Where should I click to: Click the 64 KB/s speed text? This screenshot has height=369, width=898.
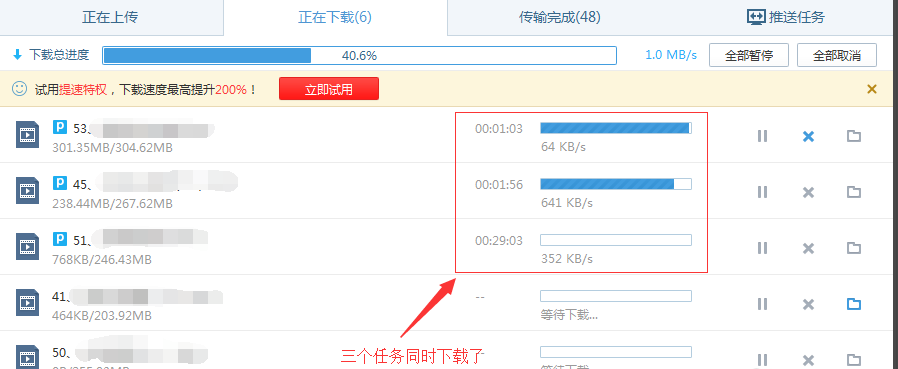[564, 147]
